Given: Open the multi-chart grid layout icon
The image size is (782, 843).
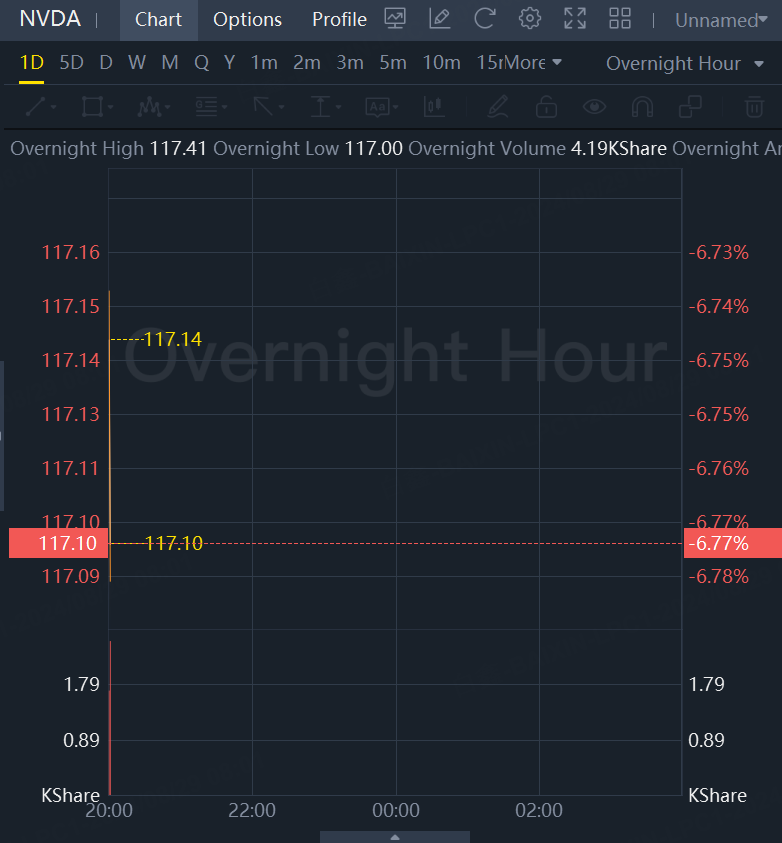Looking at the screenshot, I should coord(620,19).
